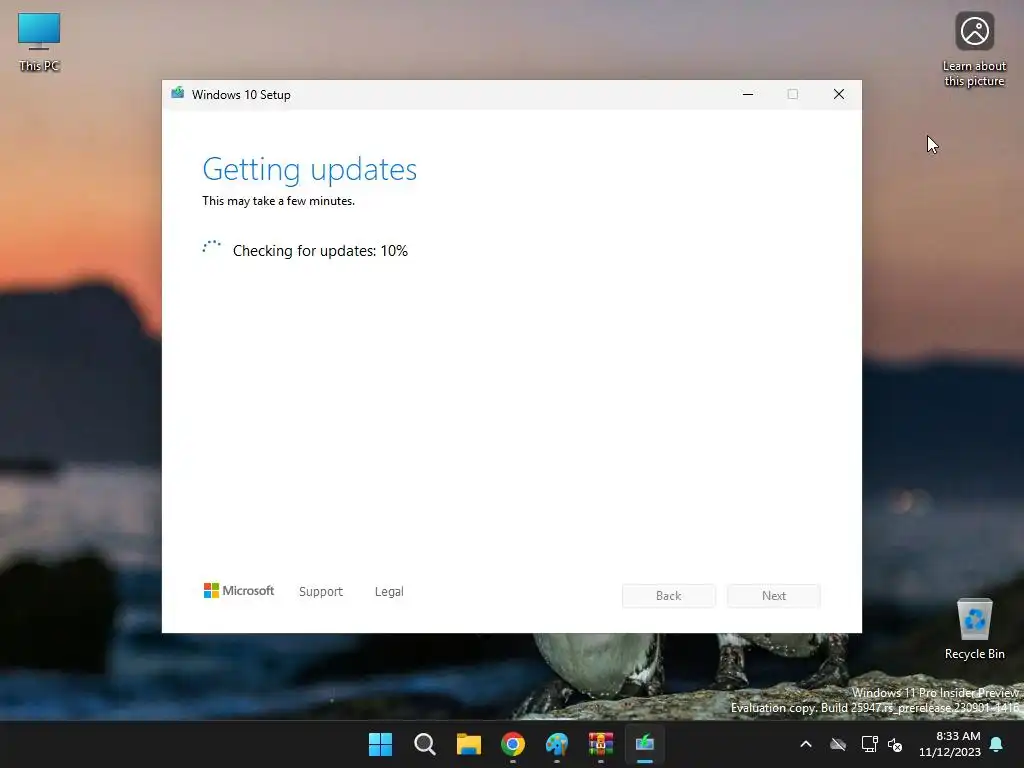1024x768 pixels.
Task: Open Learn about this picture icon
Action: point(974,49)
